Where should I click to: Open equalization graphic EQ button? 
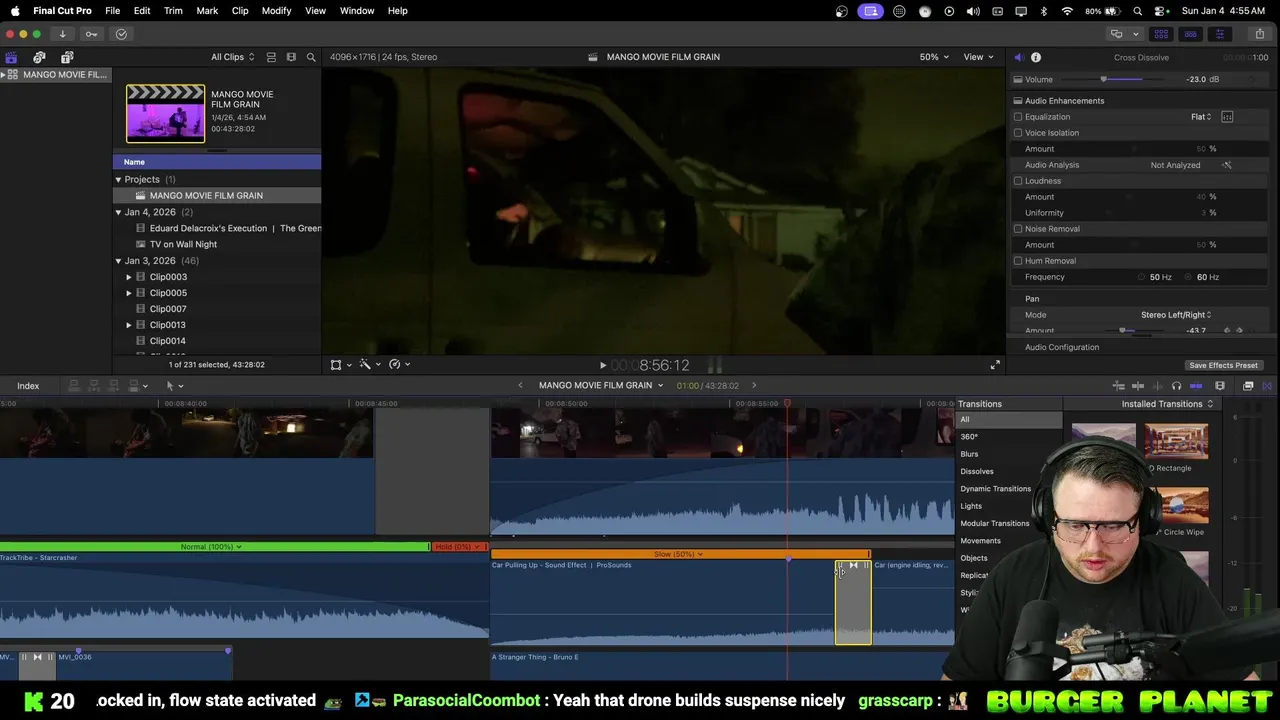(1227, 117)
